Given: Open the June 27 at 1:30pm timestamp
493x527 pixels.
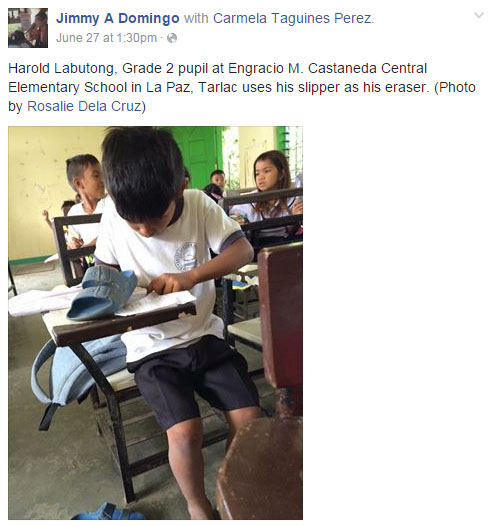Looking at the screenshot, I should [107, 38].
